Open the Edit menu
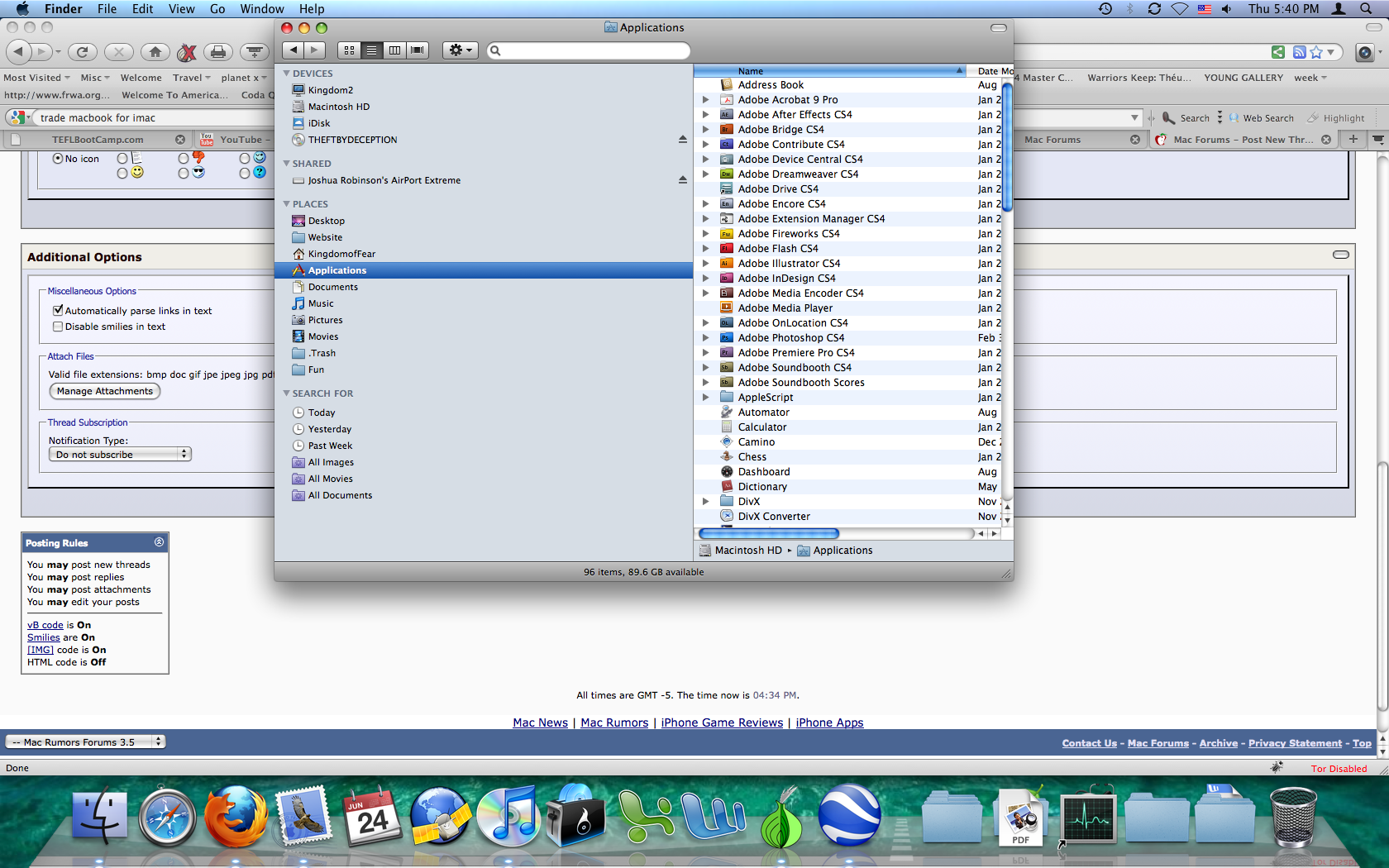The height and width of the screenshot is (868, 1389). [143, 9]
